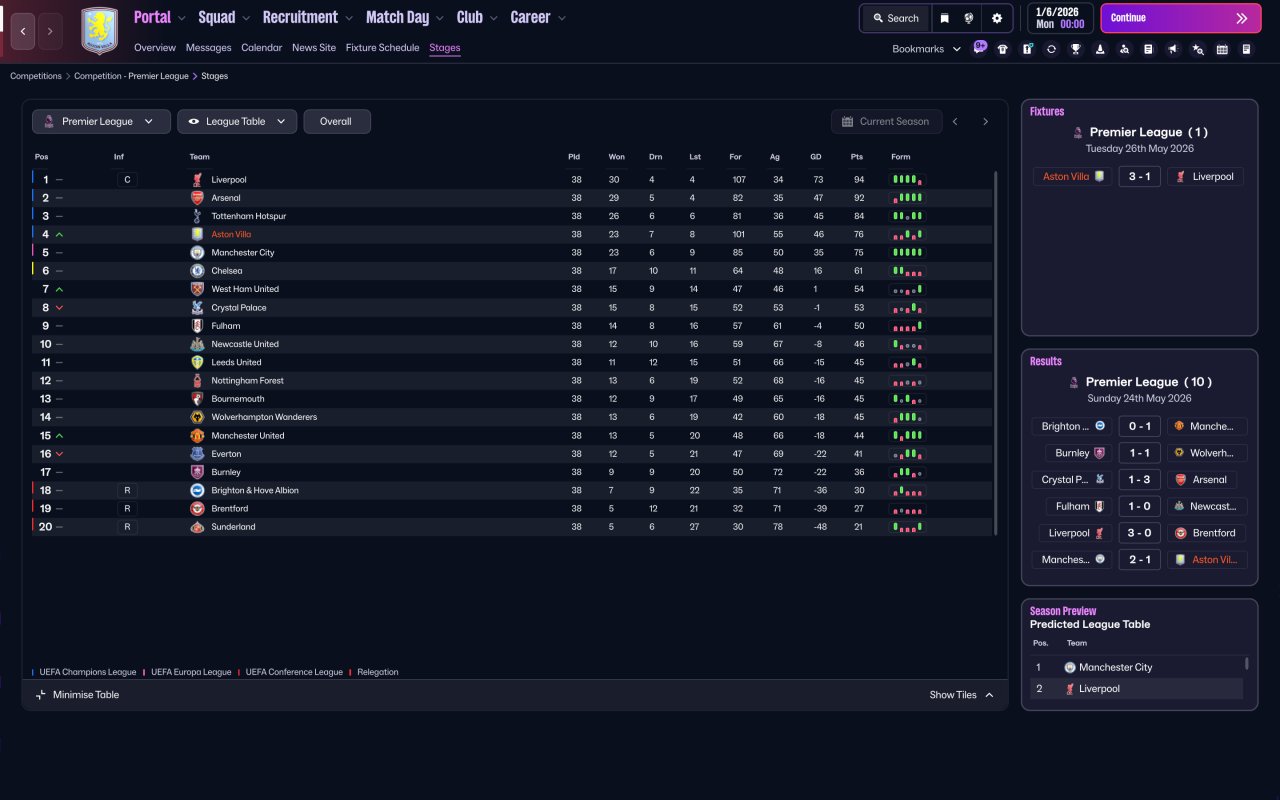Open the calendar grid bookmark icon
Viewport: 1280px width, 800px height.
(x=1222, y=49)
